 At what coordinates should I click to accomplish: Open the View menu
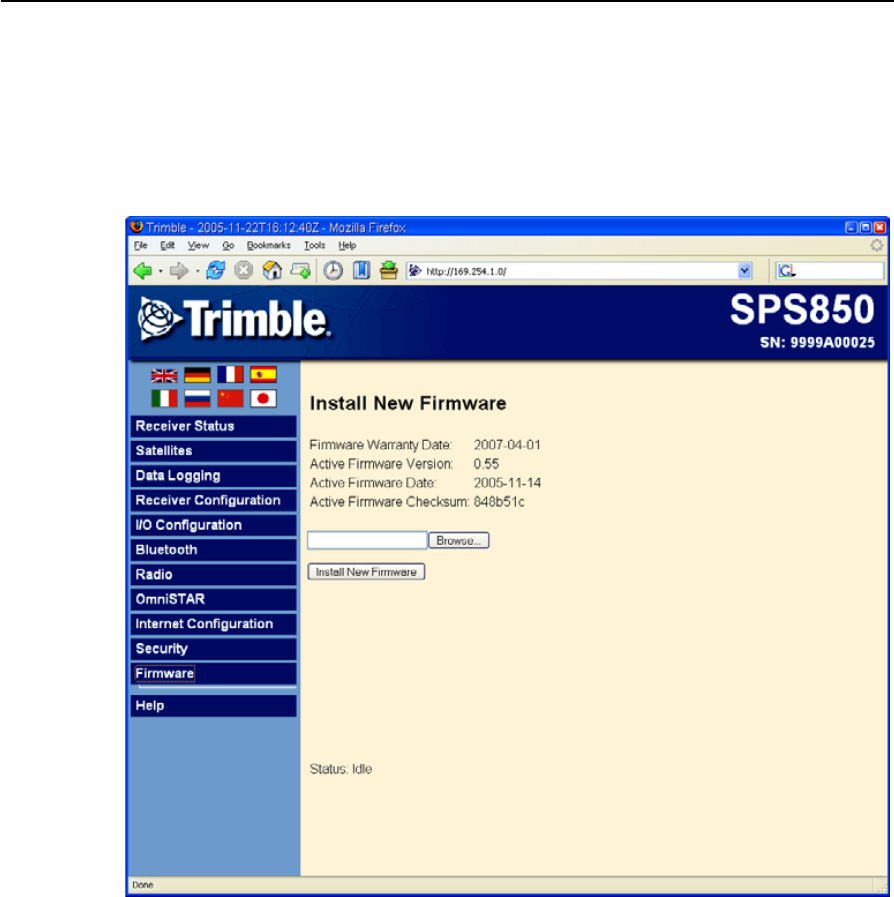198,245
